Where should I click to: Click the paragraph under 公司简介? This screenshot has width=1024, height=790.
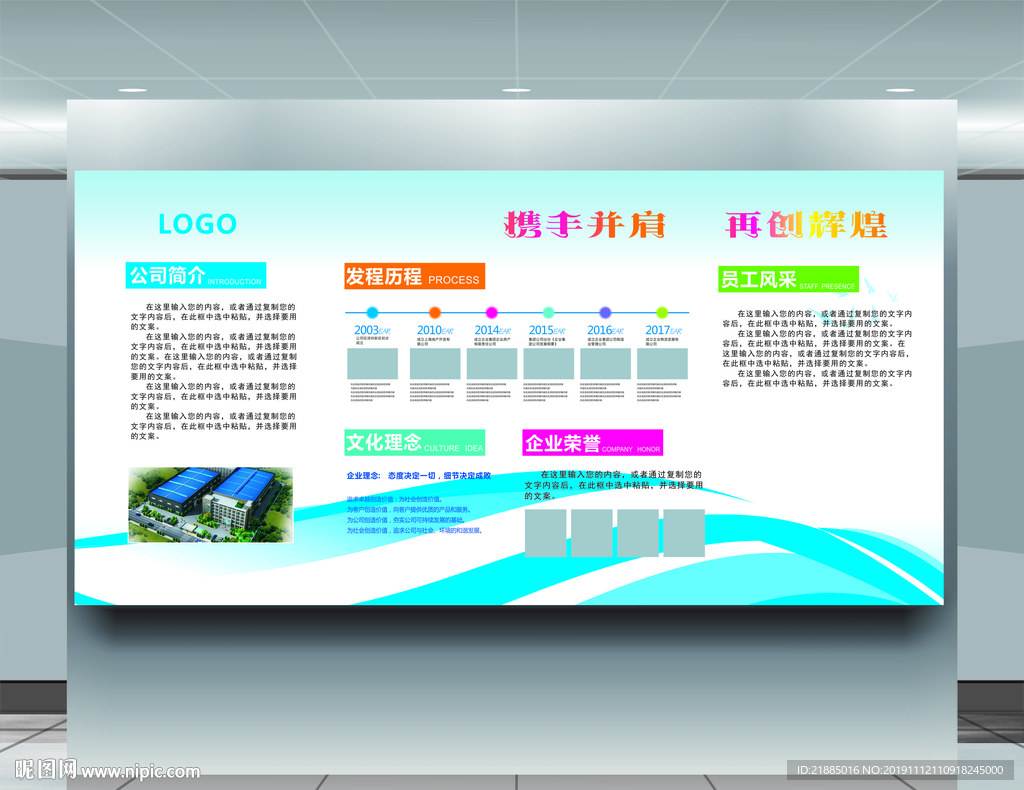point(213,371)
